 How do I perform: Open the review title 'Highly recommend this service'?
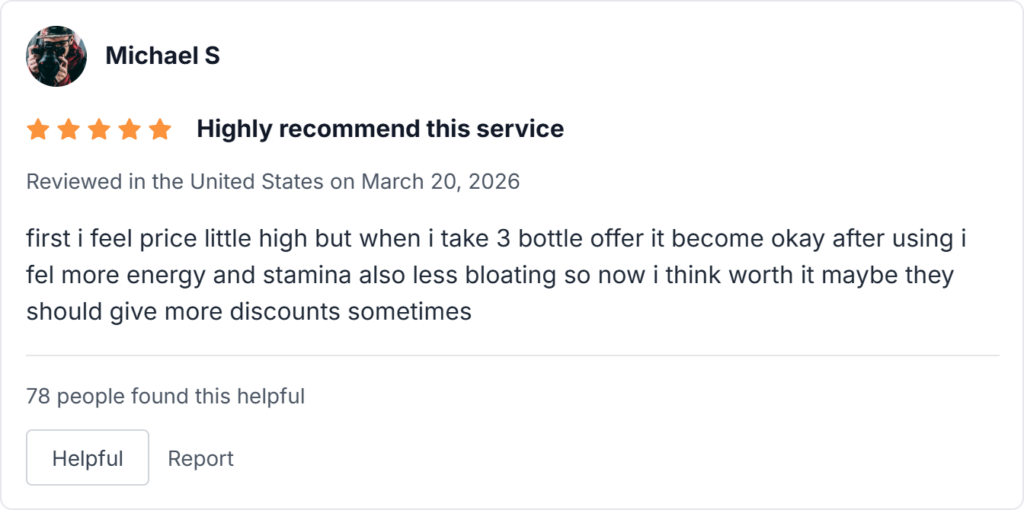tap(380, 129)
